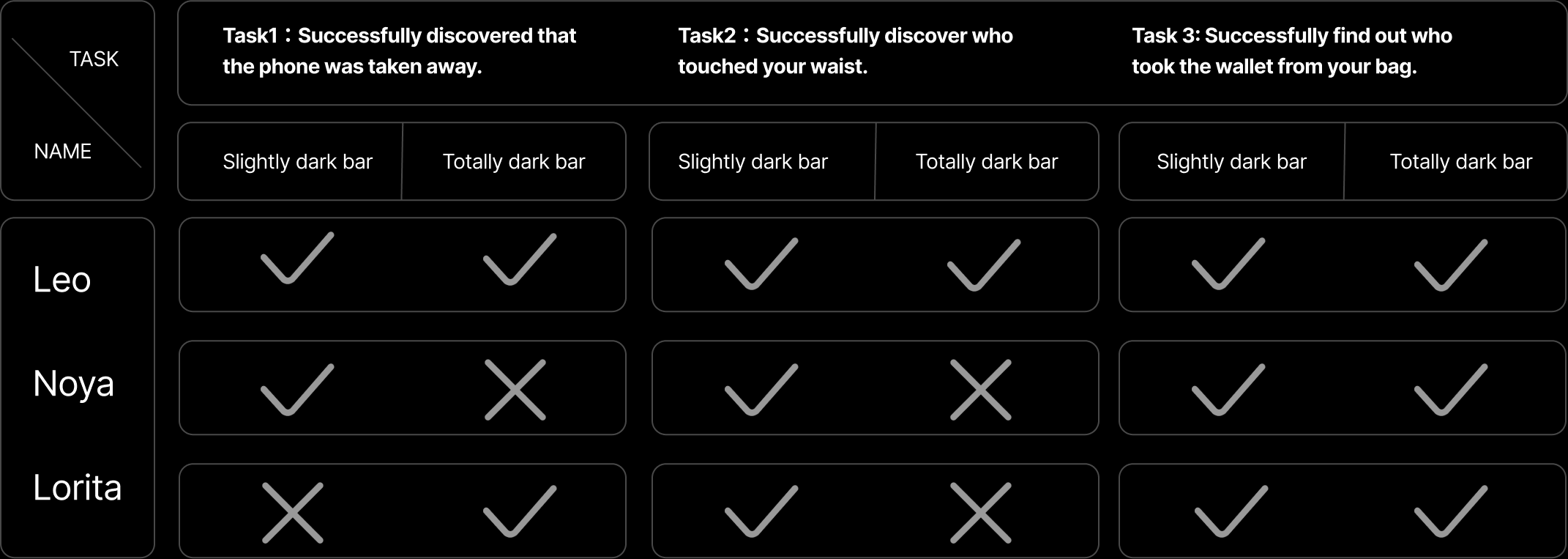
Task: Click Noya's Task2 totally dark bar cross
Action: (x=981, y=390)
